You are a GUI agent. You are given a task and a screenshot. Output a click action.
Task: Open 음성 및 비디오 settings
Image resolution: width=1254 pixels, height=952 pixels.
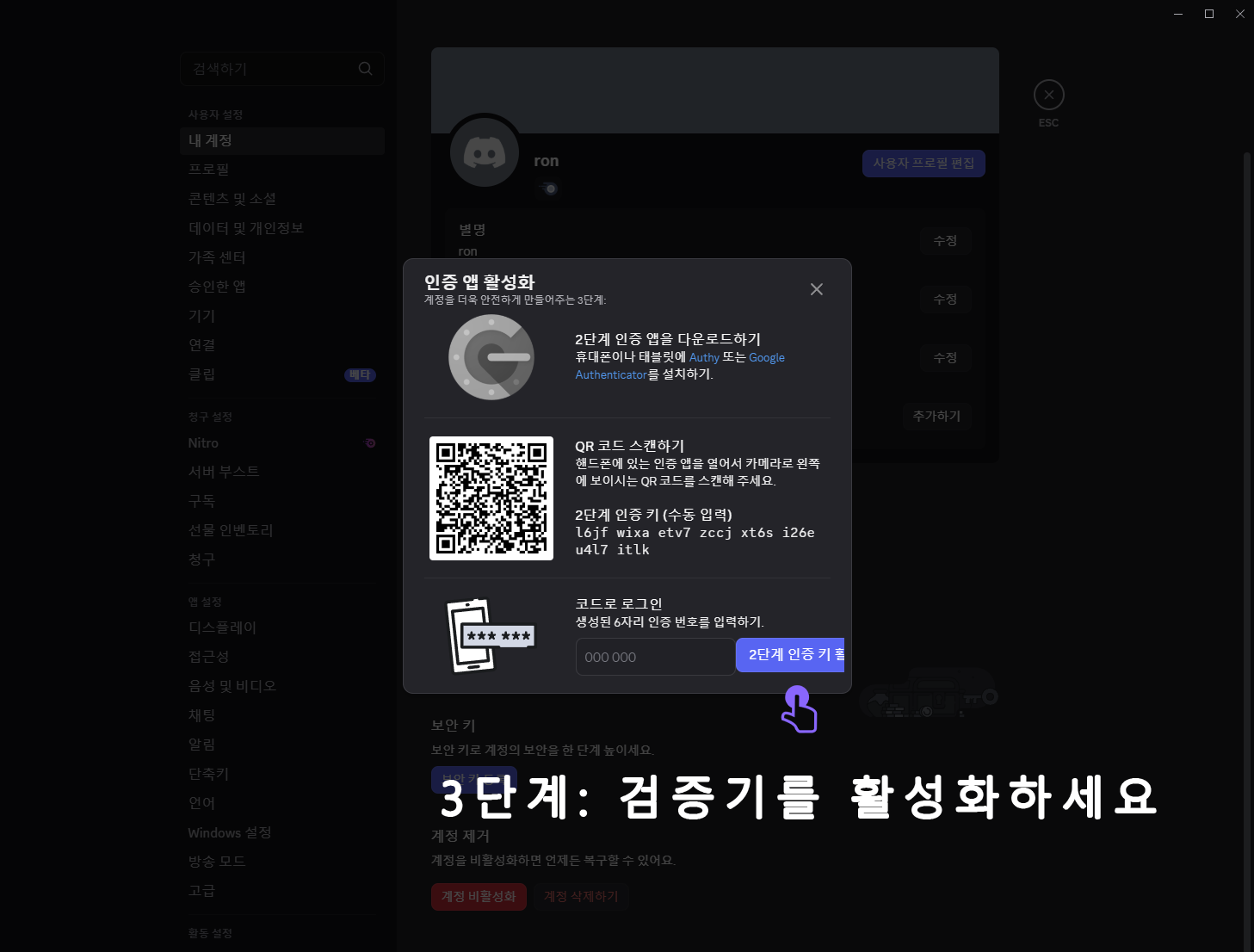coord(282,686)
